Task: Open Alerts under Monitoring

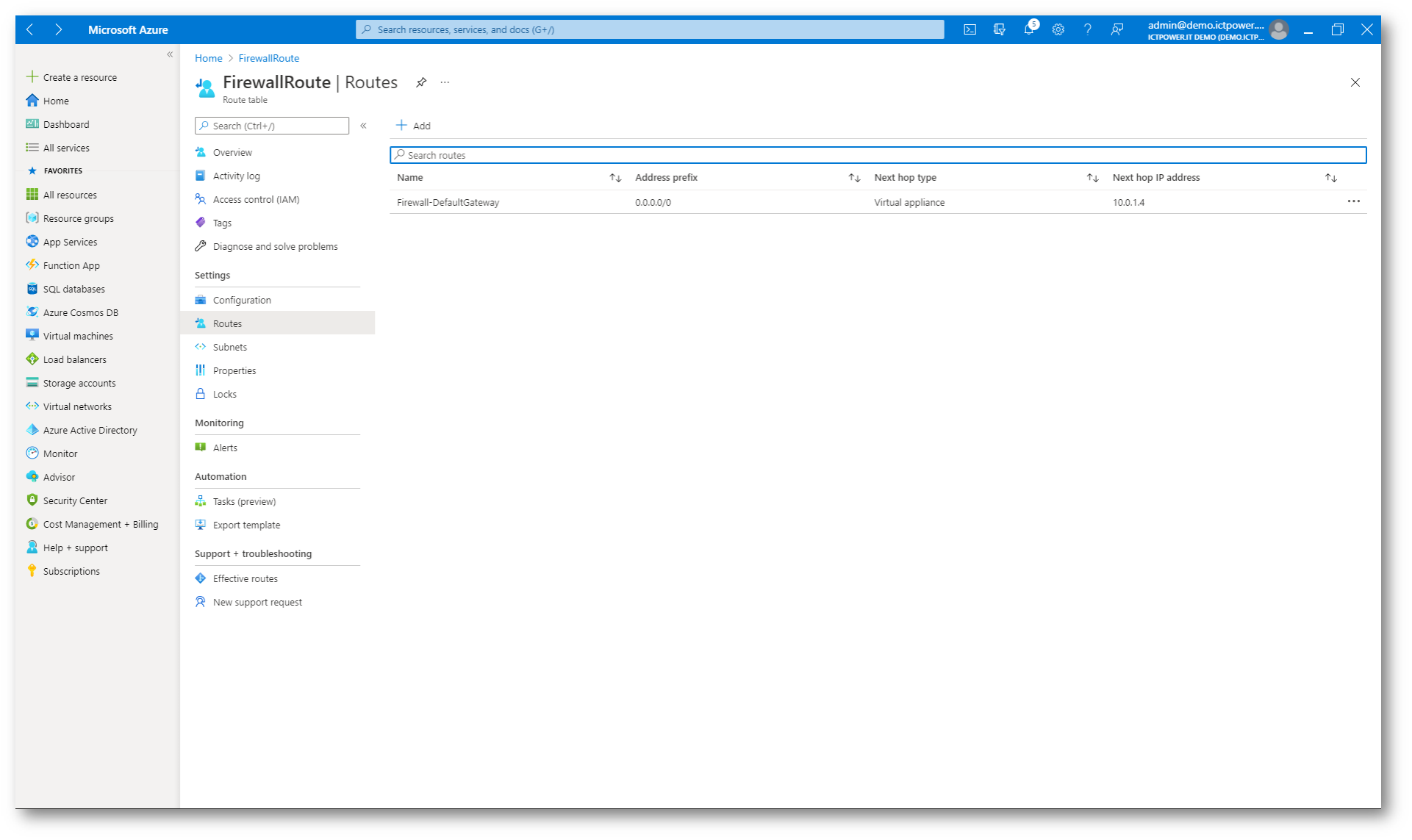Action: click(225, 448)
